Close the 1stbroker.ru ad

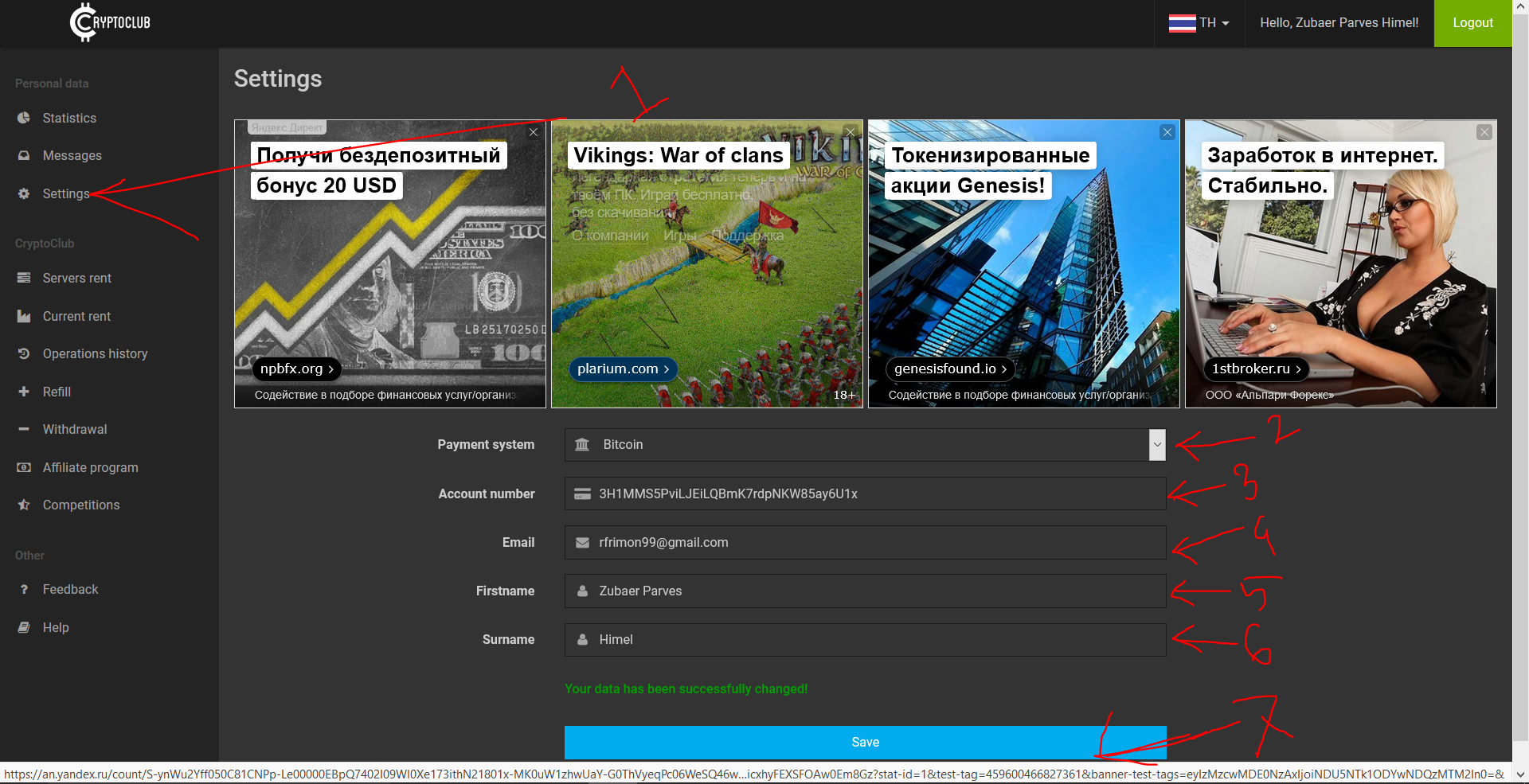pos(1484,132)
